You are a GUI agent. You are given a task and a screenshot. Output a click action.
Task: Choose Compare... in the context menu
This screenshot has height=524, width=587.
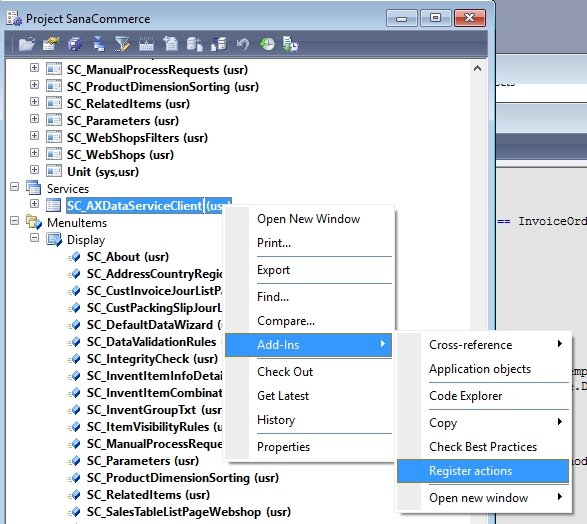[x=308, y=321]
